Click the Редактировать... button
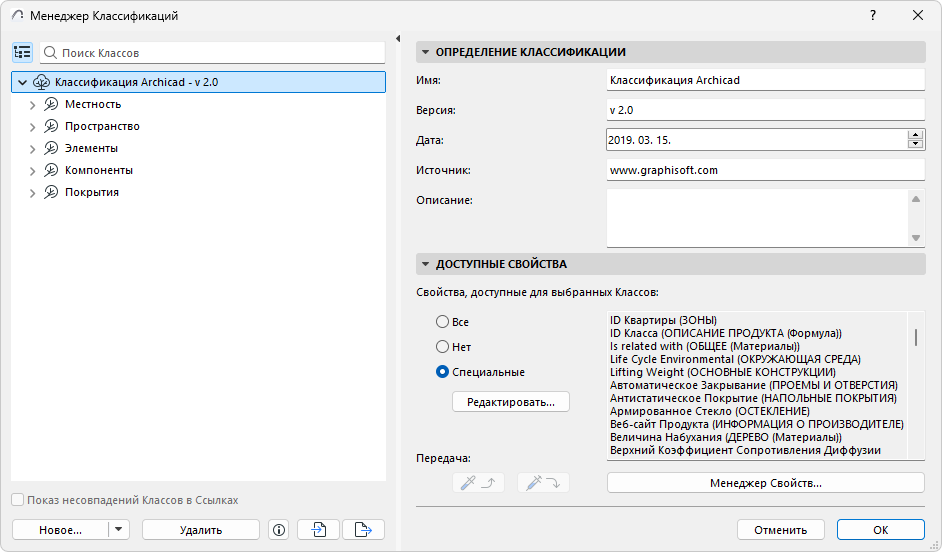The width and height of the screenshot is (942, 552). click(511, 402)
